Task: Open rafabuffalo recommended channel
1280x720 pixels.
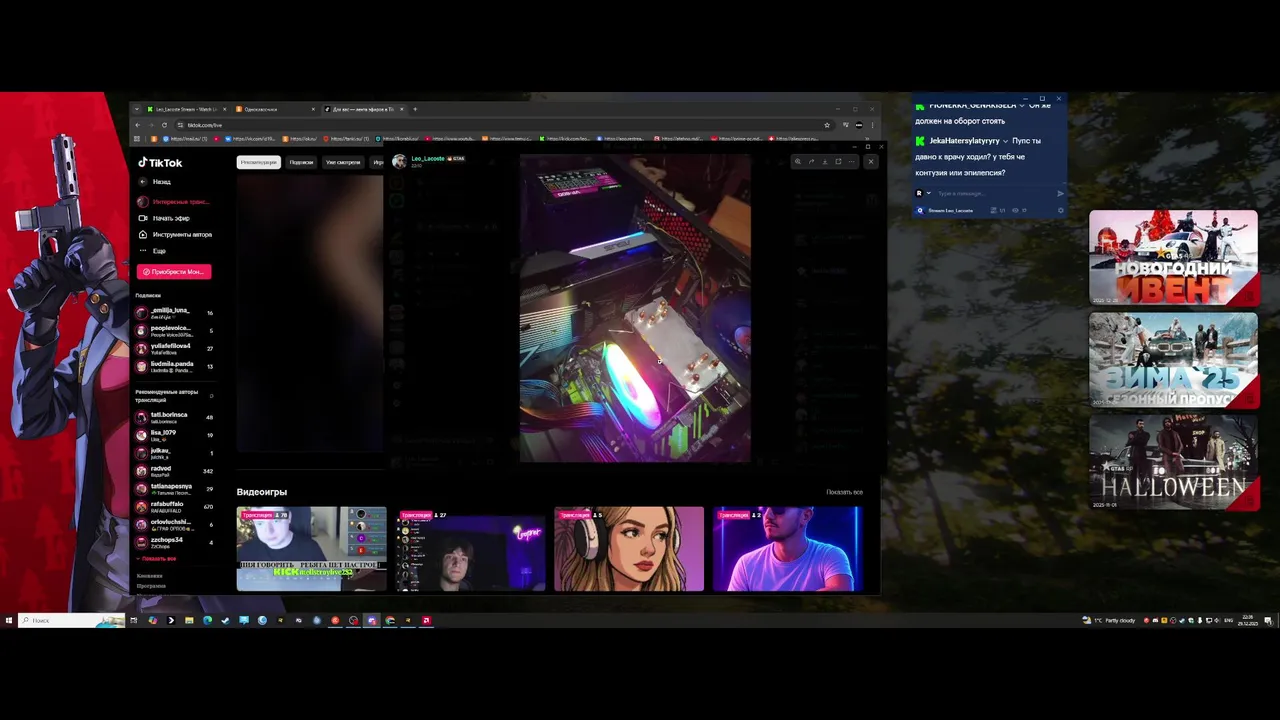Action: click(x=175, y=507)
